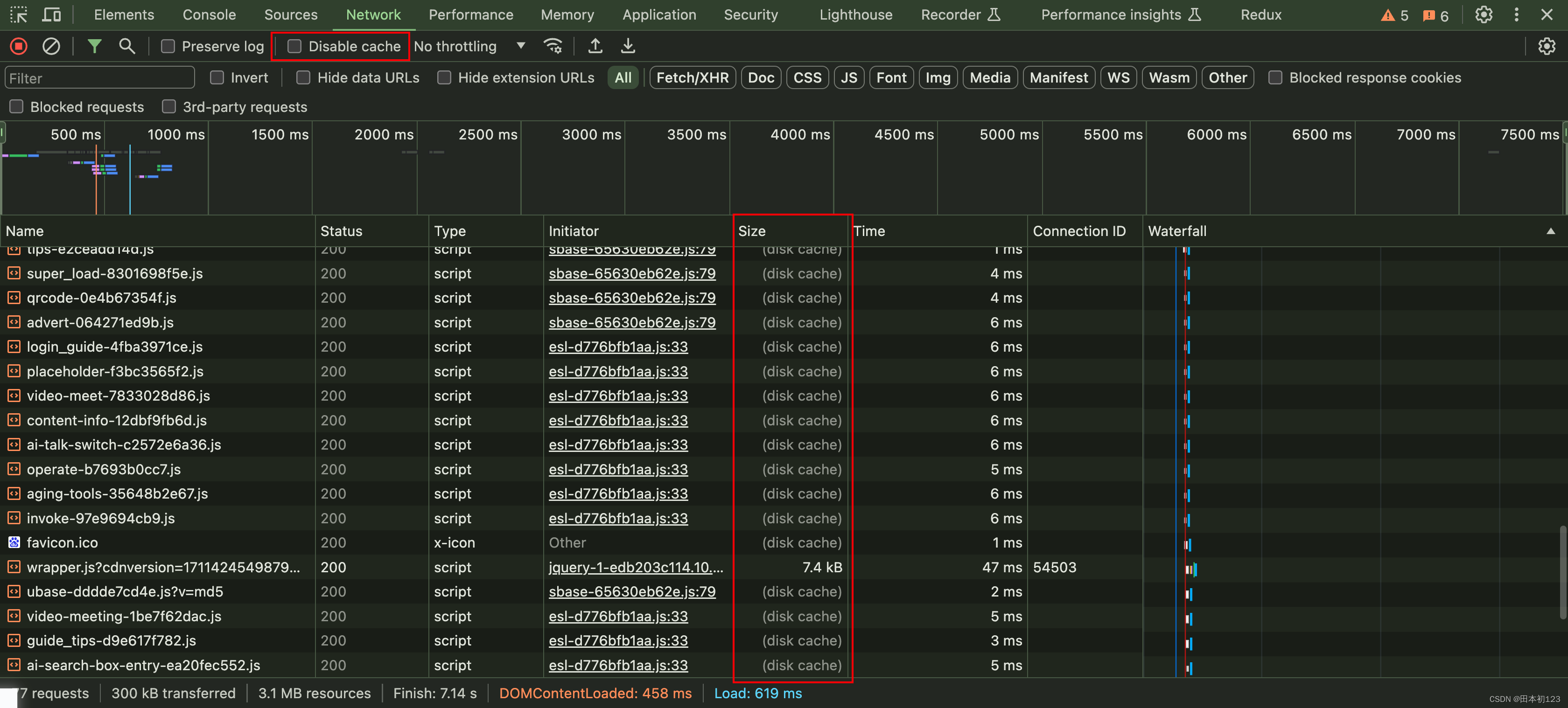Click script icon for super_load-8301698f5e.js

[14, 273]
